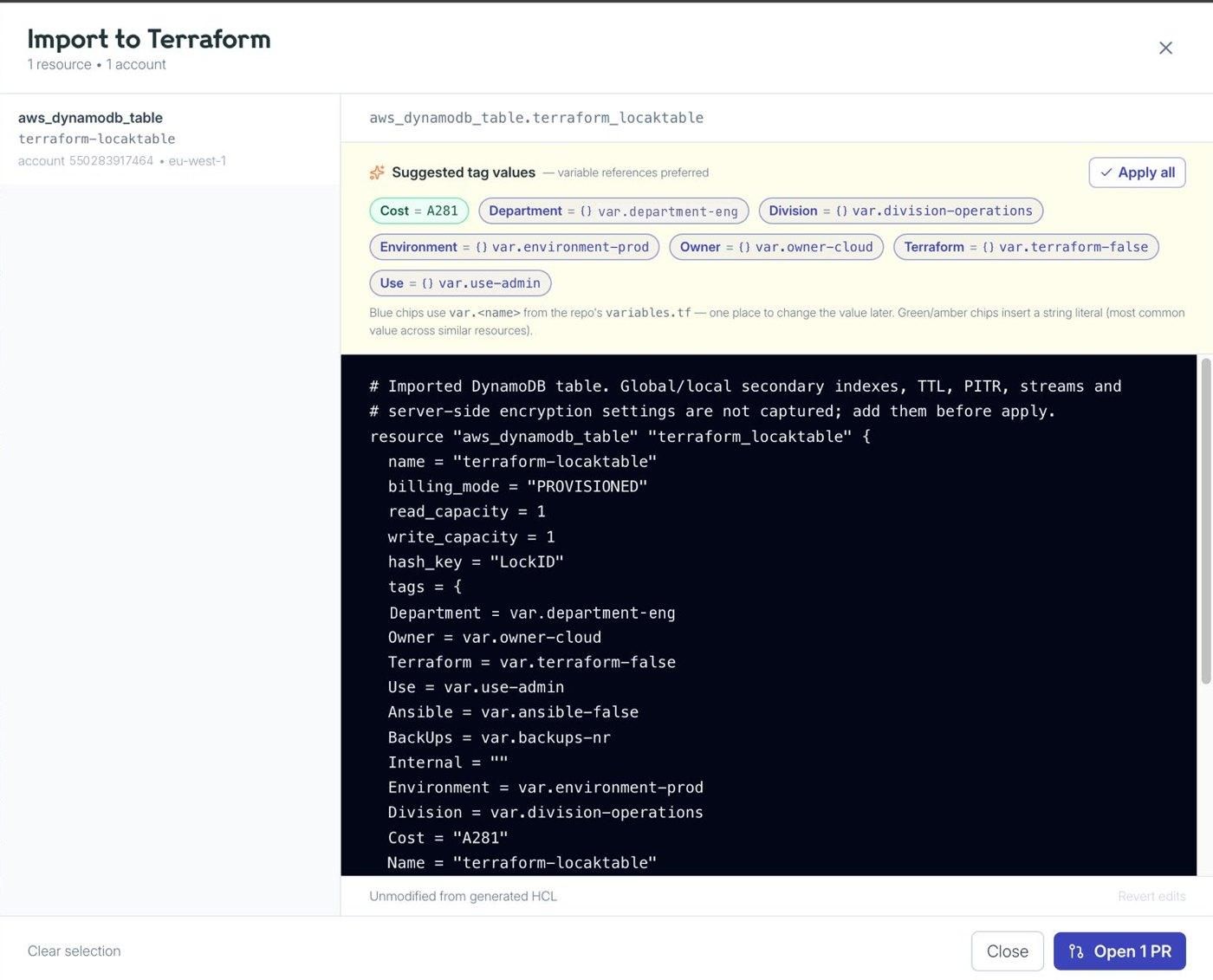This screenshot has width=1213, height=980.
Task: Select the aws_dynamodb_table resource in sidebar
Action: (x=170, y=139)
